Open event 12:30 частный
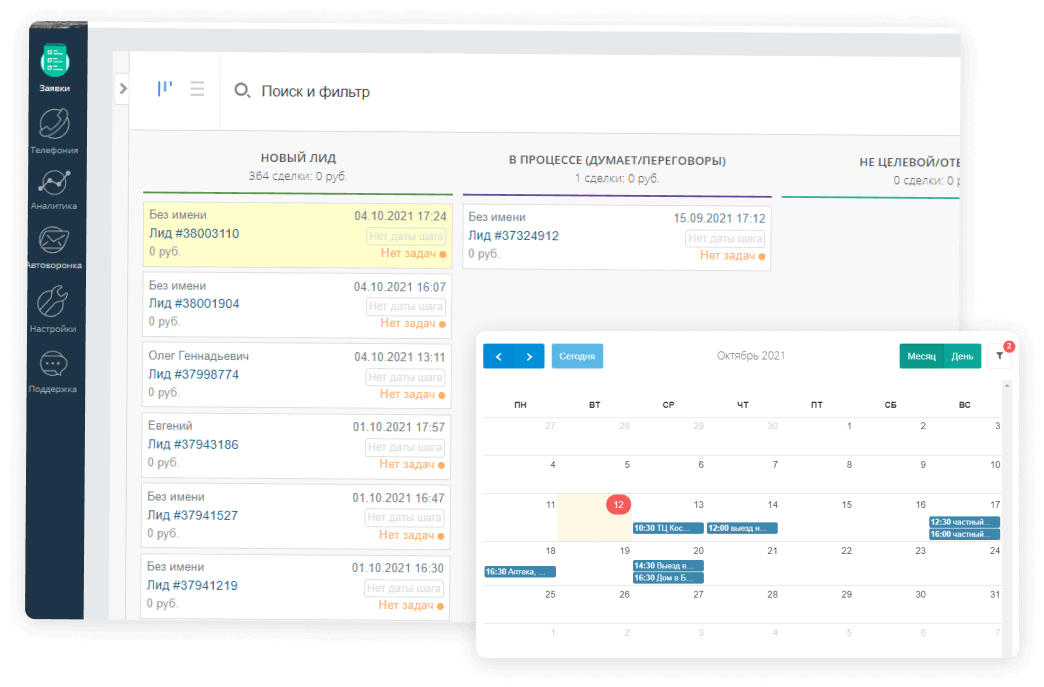 [965, 522]
